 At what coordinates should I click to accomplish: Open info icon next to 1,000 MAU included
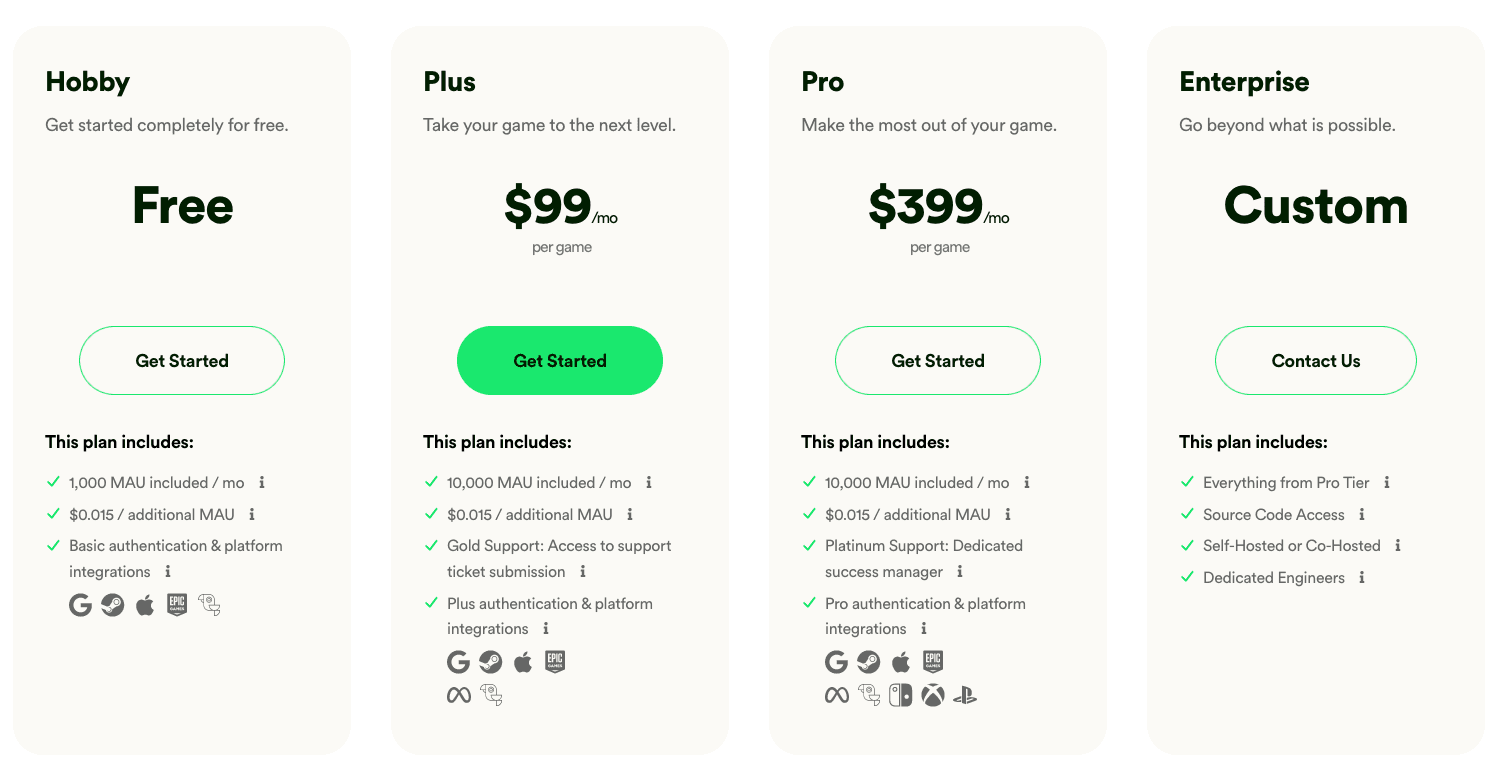262,482
